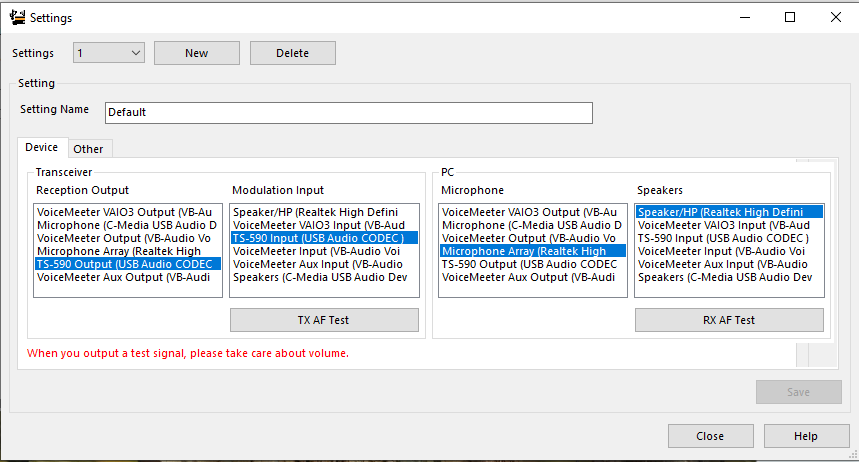Select VoiceMeeter VAIO3 Input in PC Speakers list
The height and width of the screenshot is (462, 859).
pos(729,225)
